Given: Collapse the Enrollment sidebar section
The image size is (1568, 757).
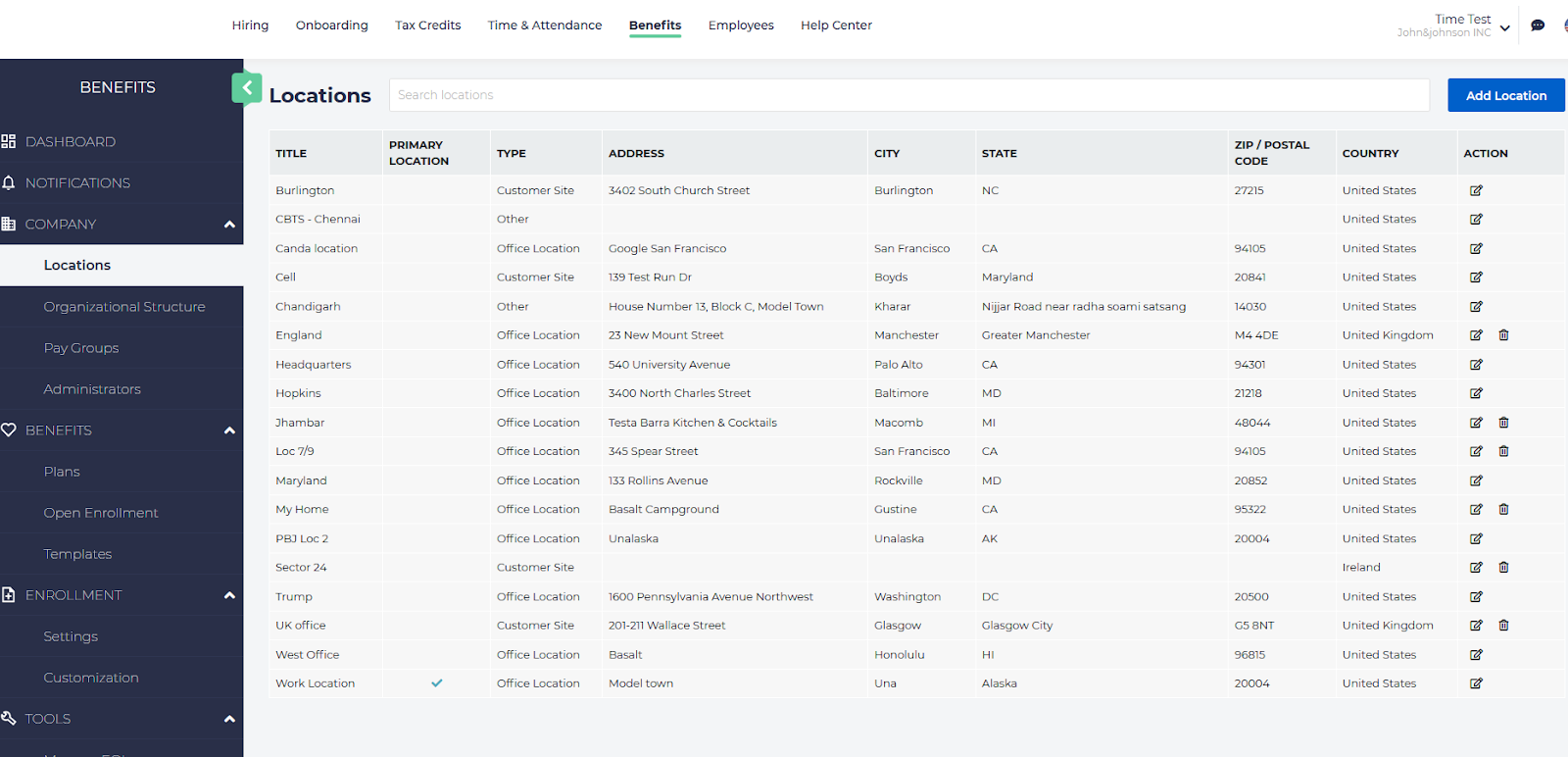Looking at the screenshot, I should coord(229,595).
